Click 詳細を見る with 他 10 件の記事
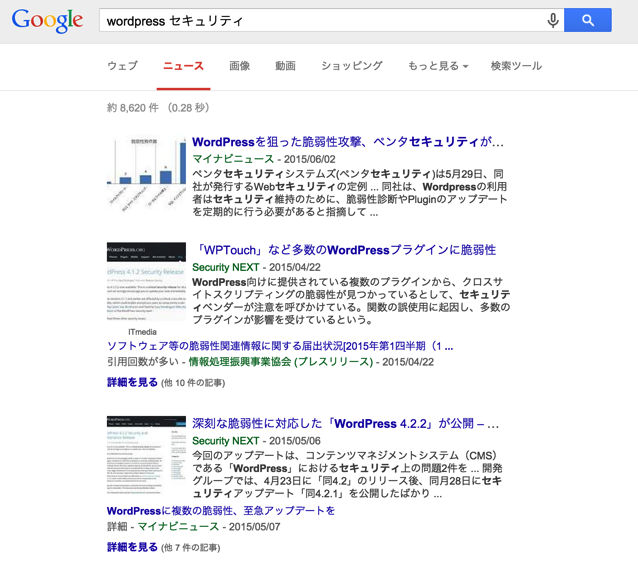The height and width of the screenshot is (563, 638). tap(132, 382)
